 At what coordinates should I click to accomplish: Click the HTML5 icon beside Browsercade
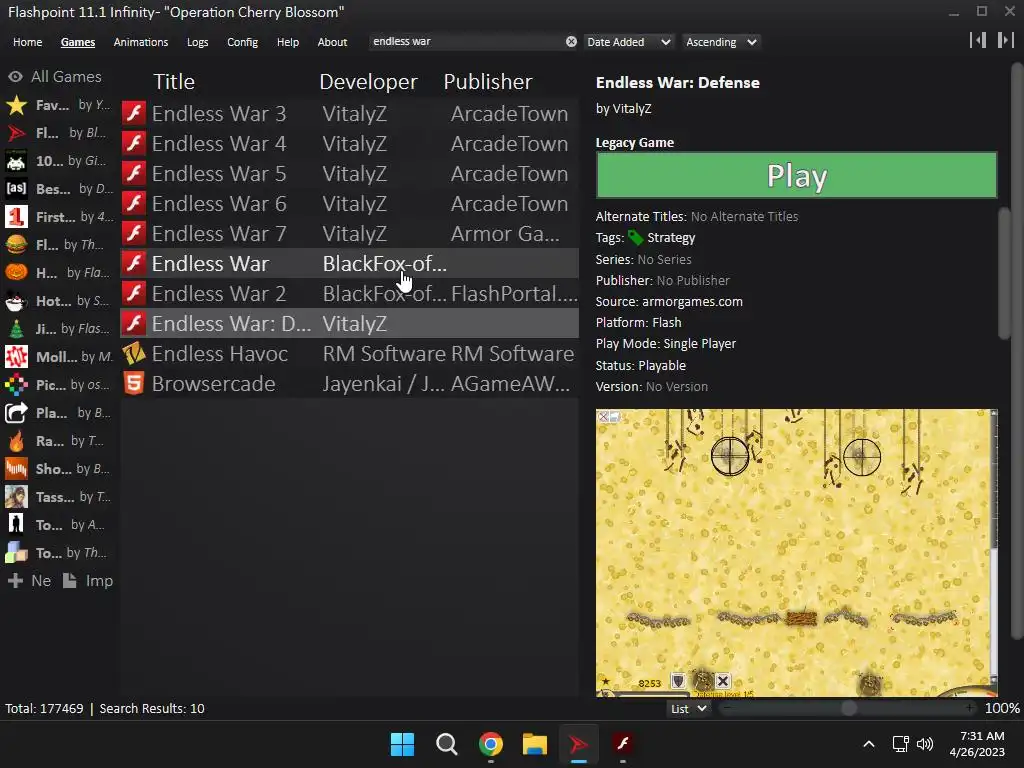[134, 383]
